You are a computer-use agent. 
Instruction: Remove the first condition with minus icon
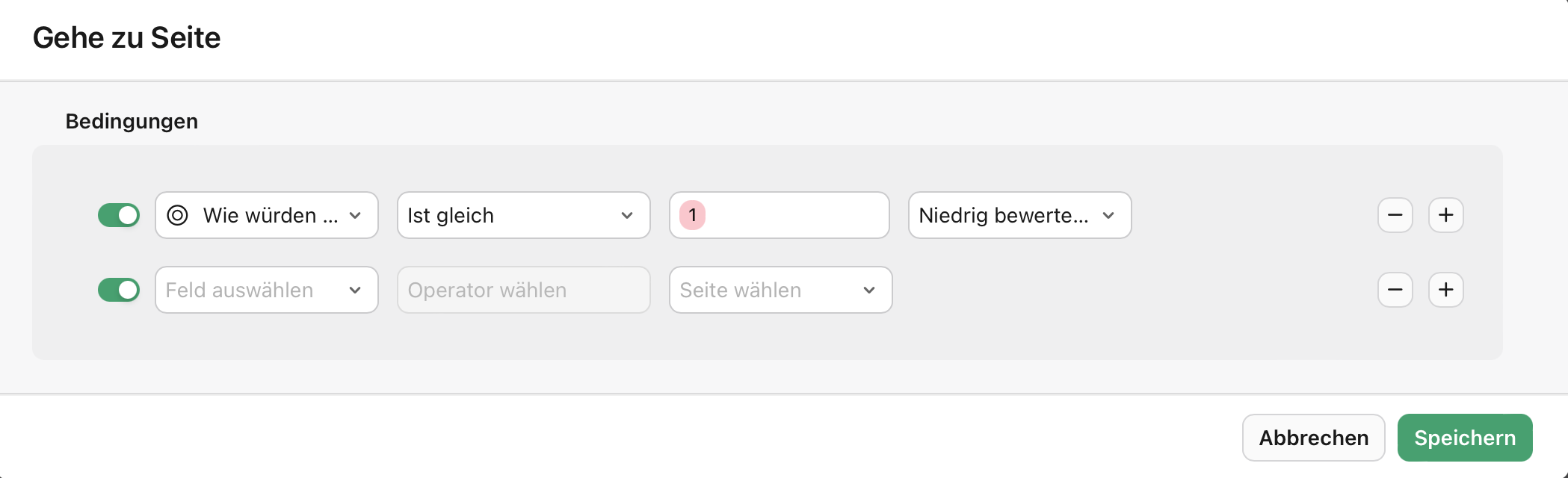(1395, 215)
